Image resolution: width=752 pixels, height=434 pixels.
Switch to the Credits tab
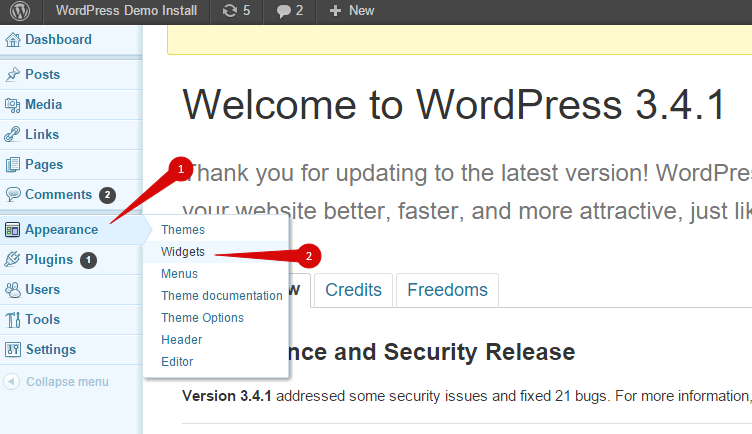coord(353,290)
